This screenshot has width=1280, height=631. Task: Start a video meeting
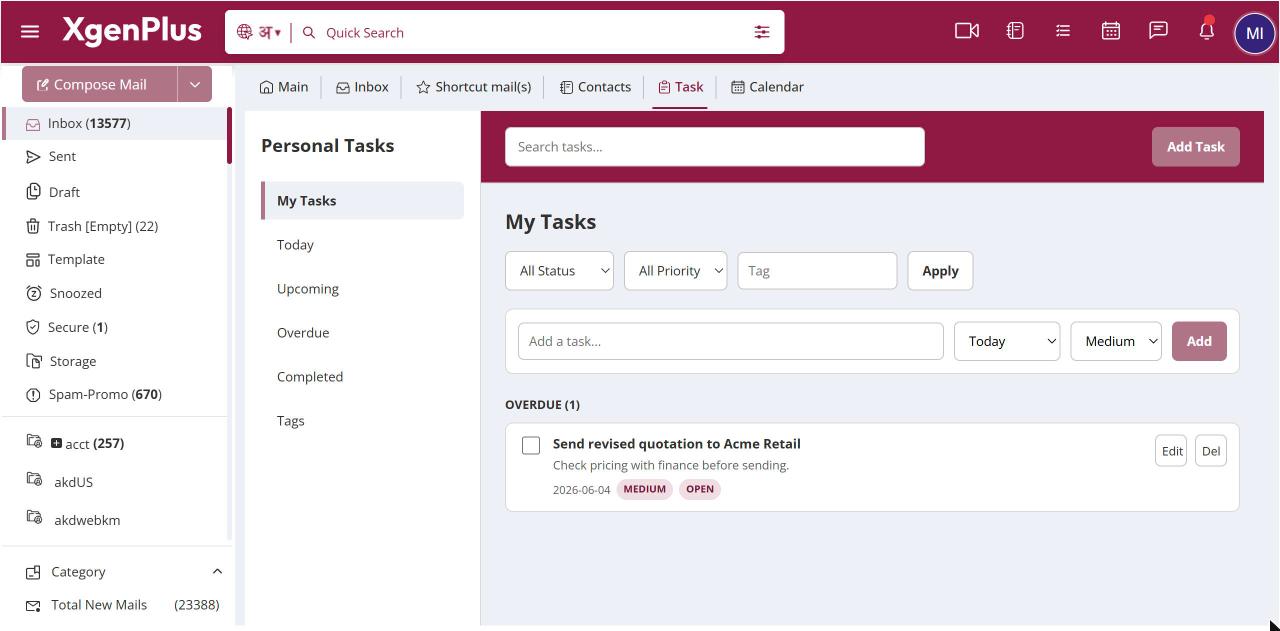(967, 31)
